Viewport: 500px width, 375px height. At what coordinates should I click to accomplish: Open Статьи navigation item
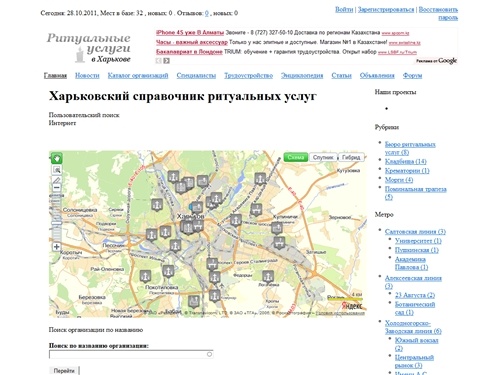click(342, 75)
